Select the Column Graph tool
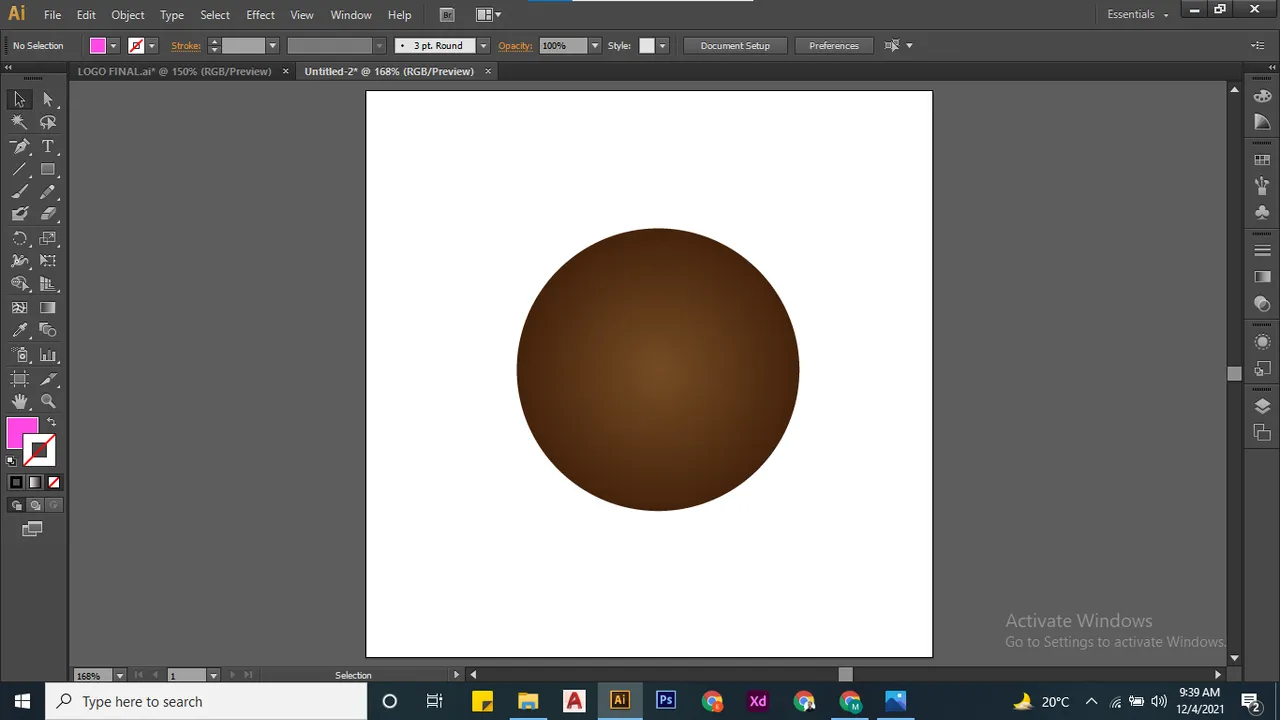 point(48,355)
